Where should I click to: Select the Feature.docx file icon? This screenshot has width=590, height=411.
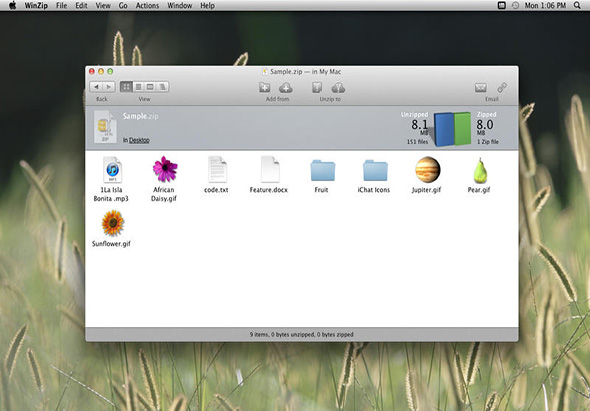click(270, 169)
